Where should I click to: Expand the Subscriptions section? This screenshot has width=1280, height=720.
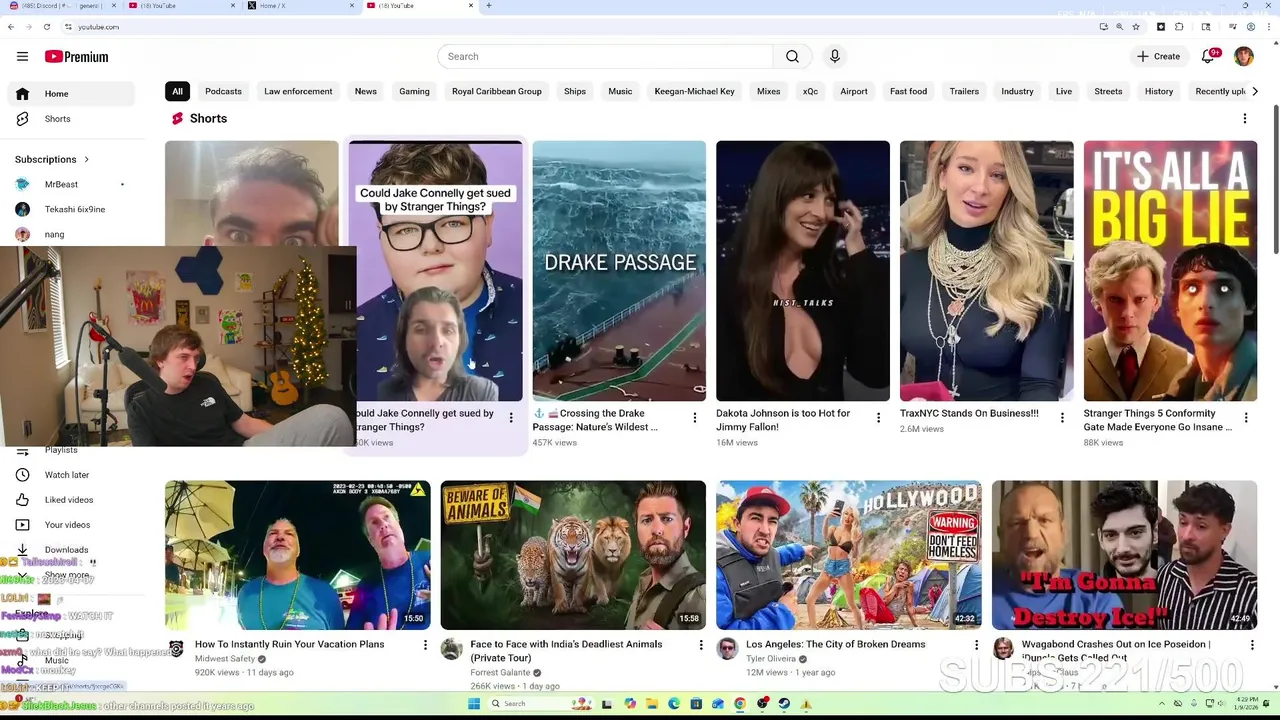pyautogui.click(x=52, y=160)
